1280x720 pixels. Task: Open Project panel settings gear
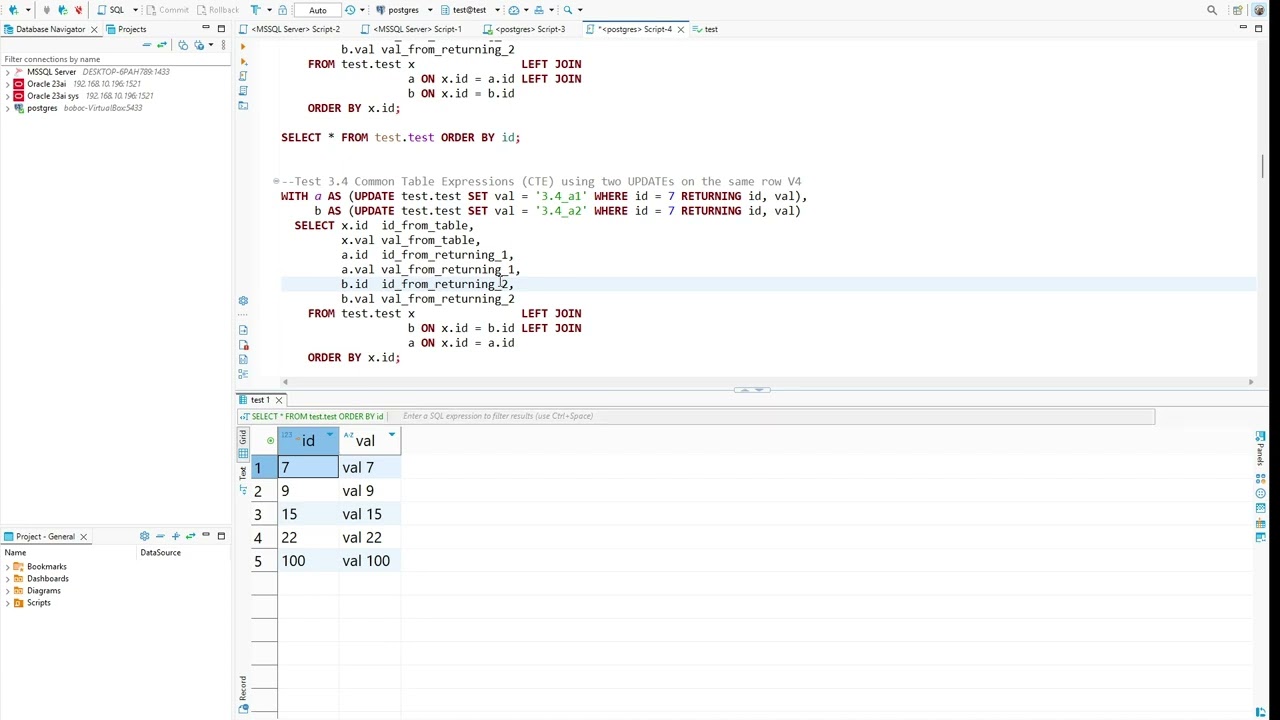coord(144,537)
